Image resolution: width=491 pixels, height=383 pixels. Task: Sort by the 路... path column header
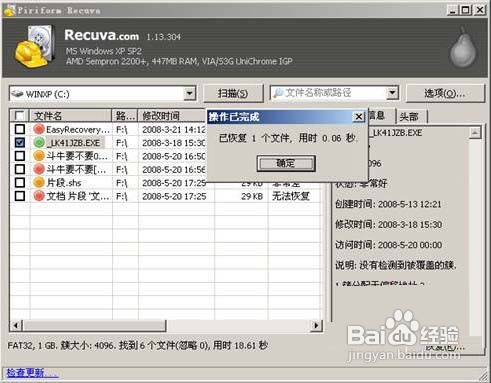[x=125, y=116]
